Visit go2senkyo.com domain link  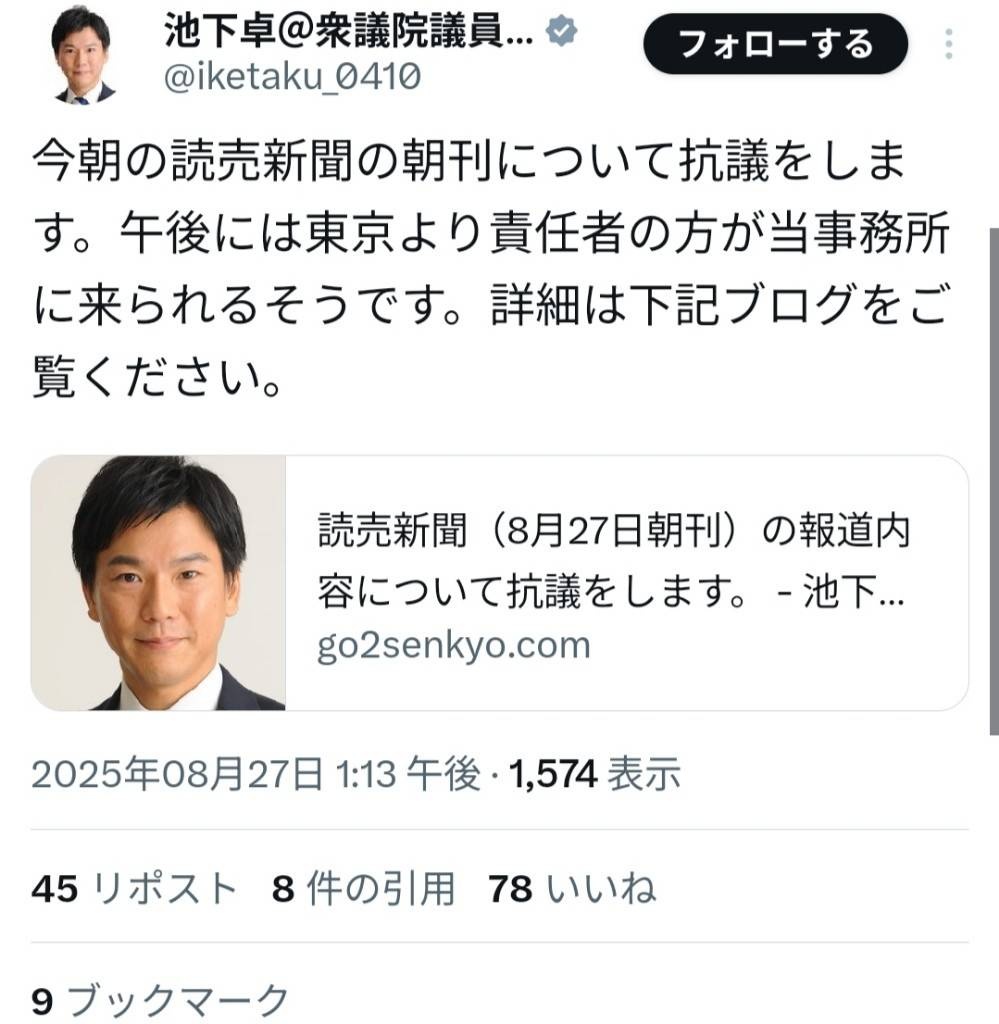click(454, 645)
